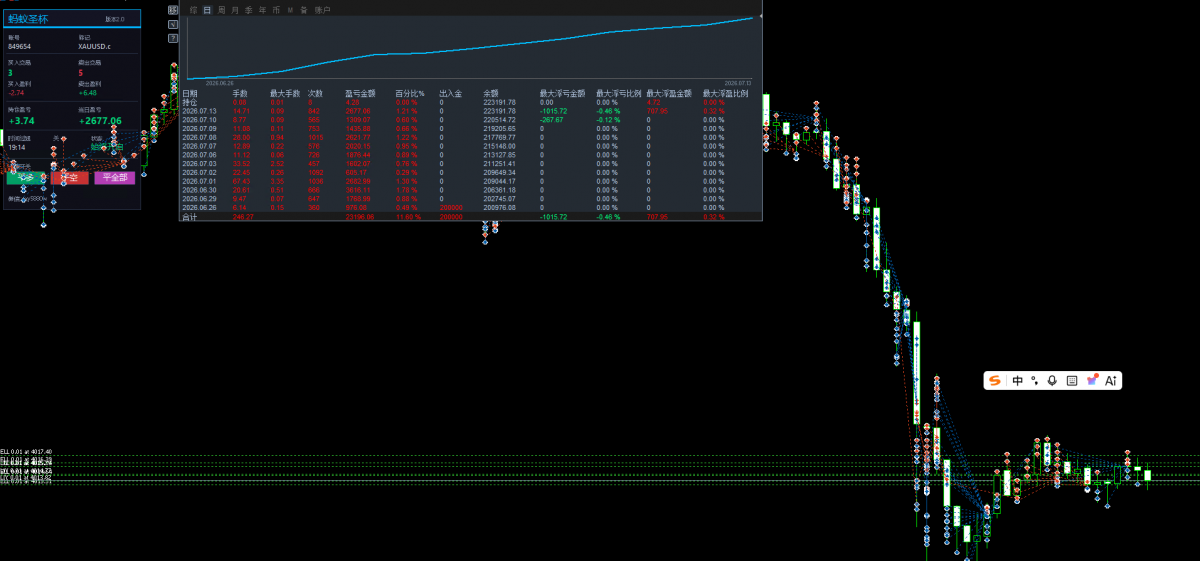This screenshot has width=1200, height=561.
Task: Click the 蚂蚁圣杯 panel title
Action: click(x=28, y=19)
